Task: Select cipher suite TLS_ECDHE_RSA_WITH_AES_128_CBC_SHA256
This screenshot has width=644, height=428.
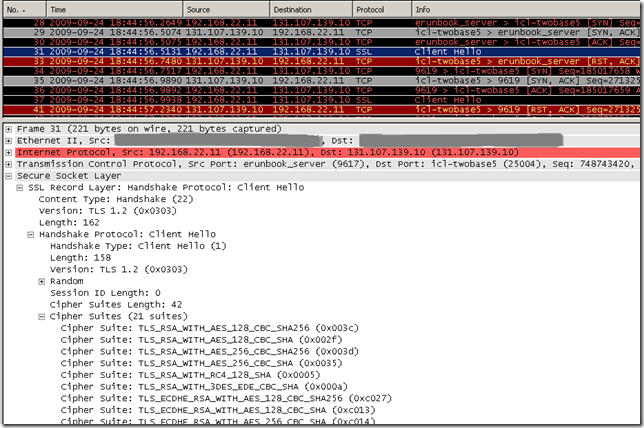Action: pos(226,398)
